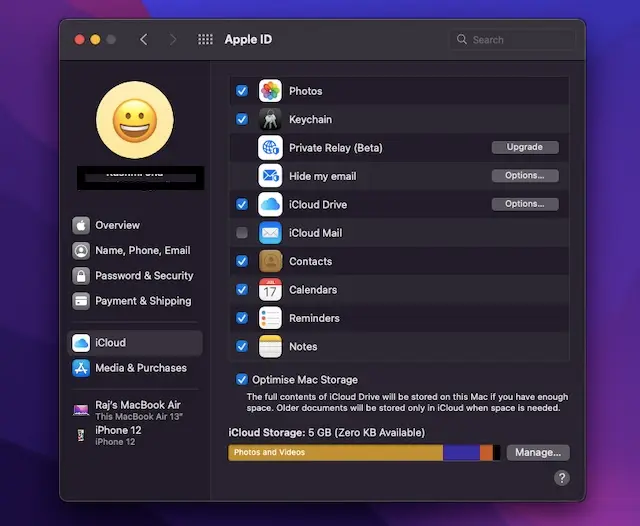Viewport: 640px width, 526px height.
Task: Select Raj's MacBook Air device
Action: tap(135, 410)
